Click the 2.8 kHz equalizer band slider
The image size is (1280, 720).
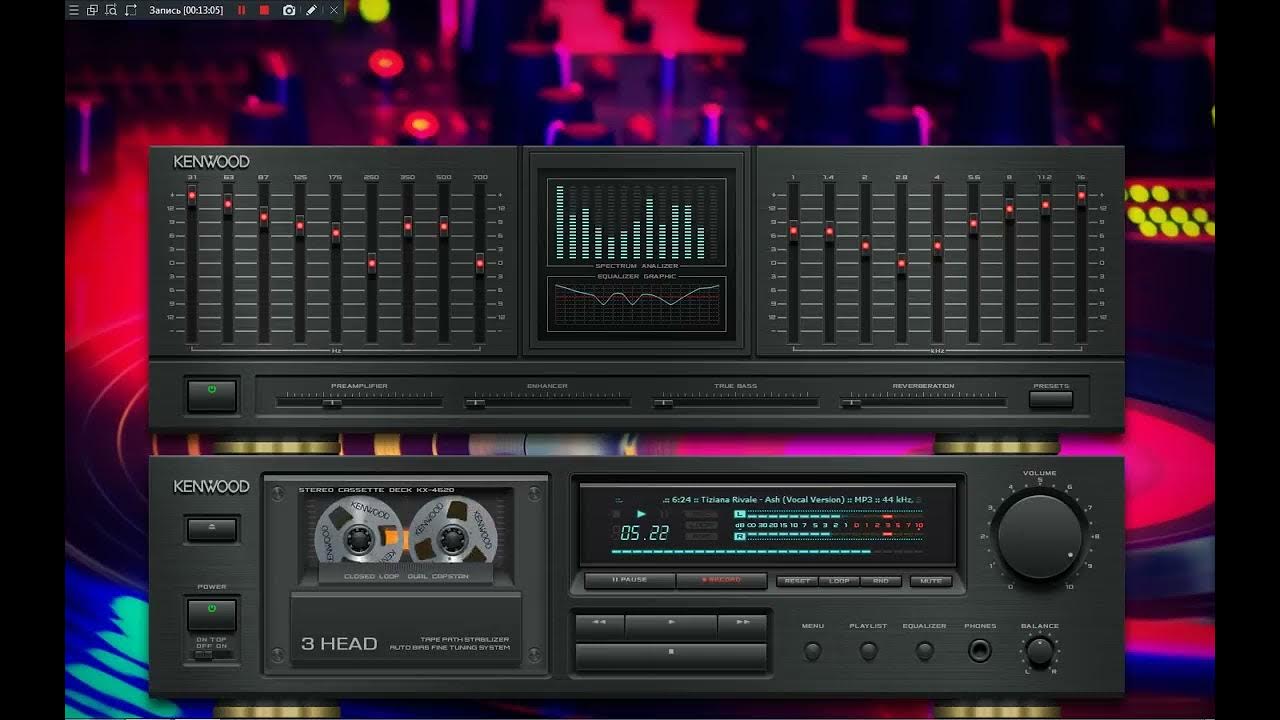point(901,263)
